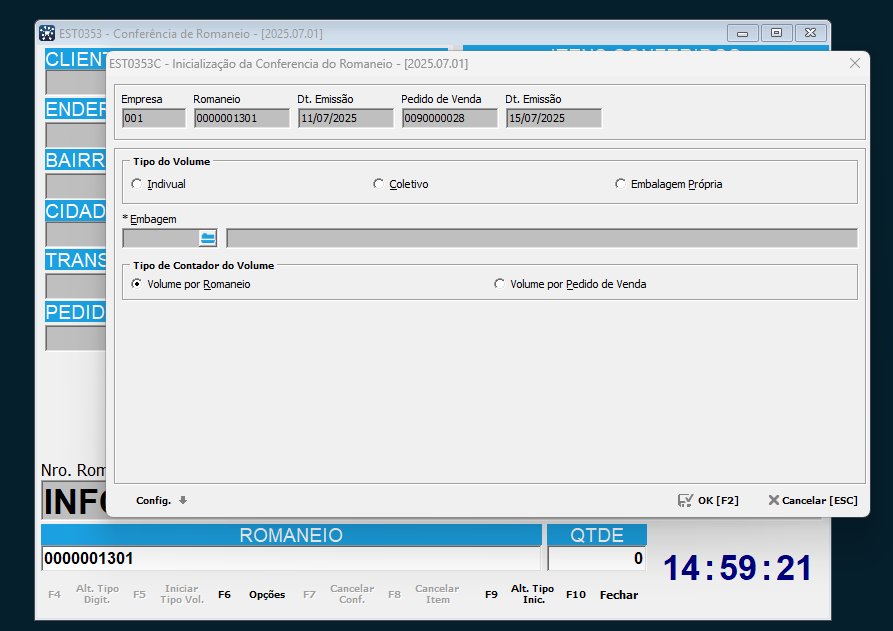Click the disabled F4 Alt. Tipo Digit. button
Viewport: 893px width, 631px height.
click(x=84, y=594)
